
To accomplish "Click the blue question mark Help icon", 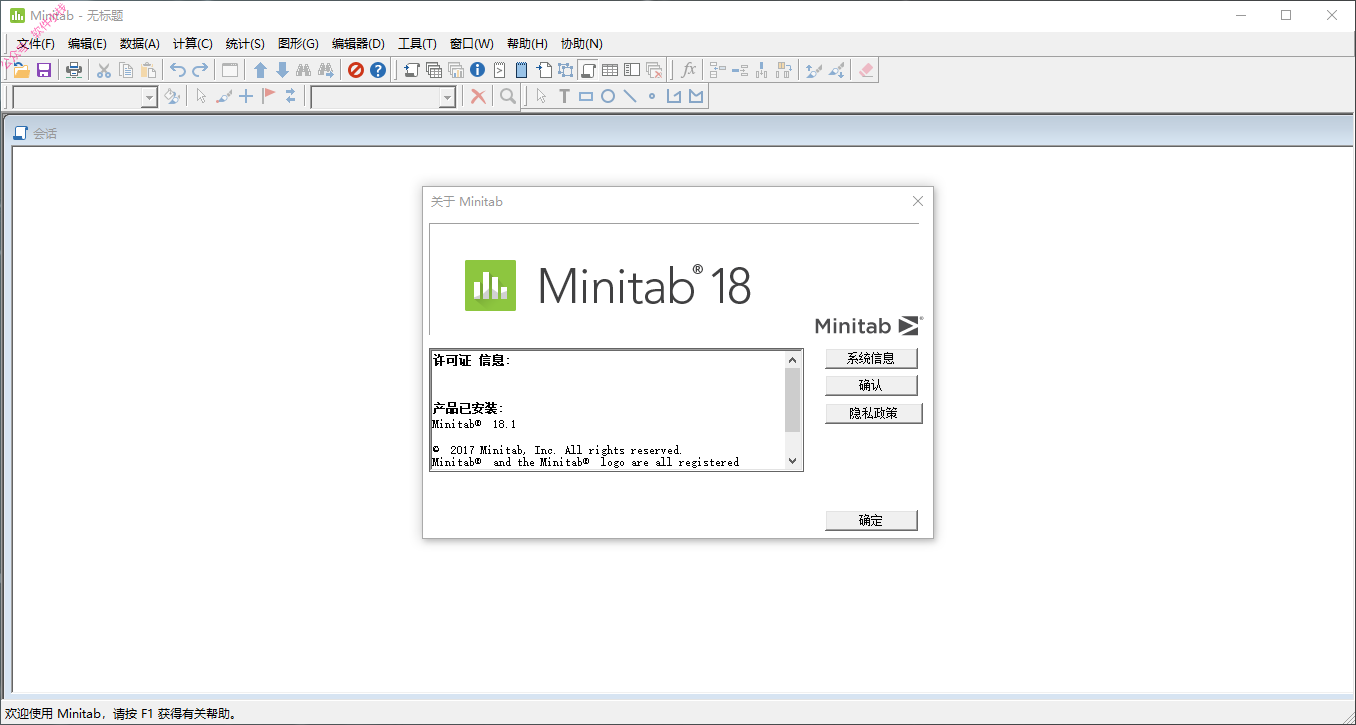I will point(378,70).
